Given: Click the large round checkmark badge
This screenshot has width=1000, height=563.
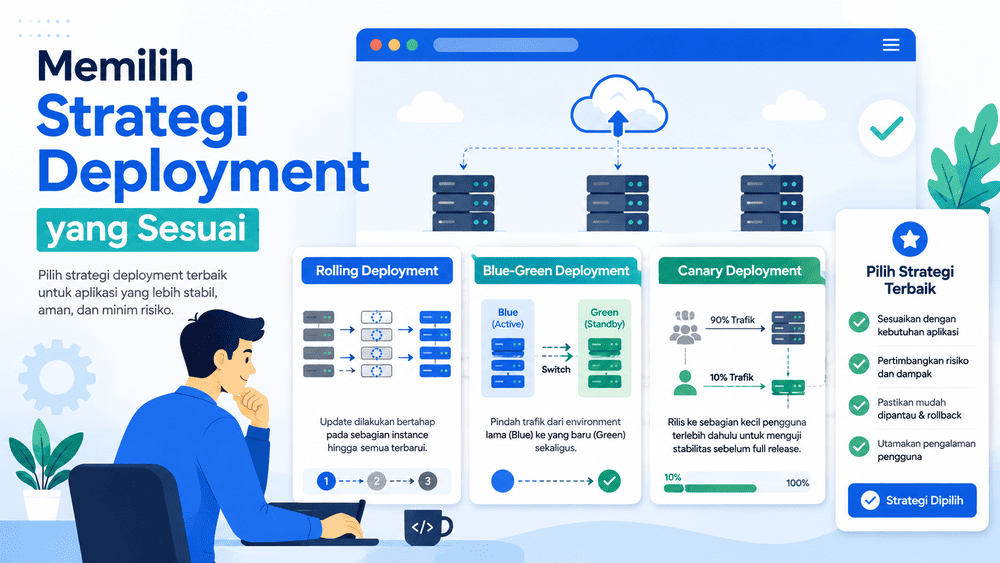Looking at the screenshot, I should coord(886,128).
